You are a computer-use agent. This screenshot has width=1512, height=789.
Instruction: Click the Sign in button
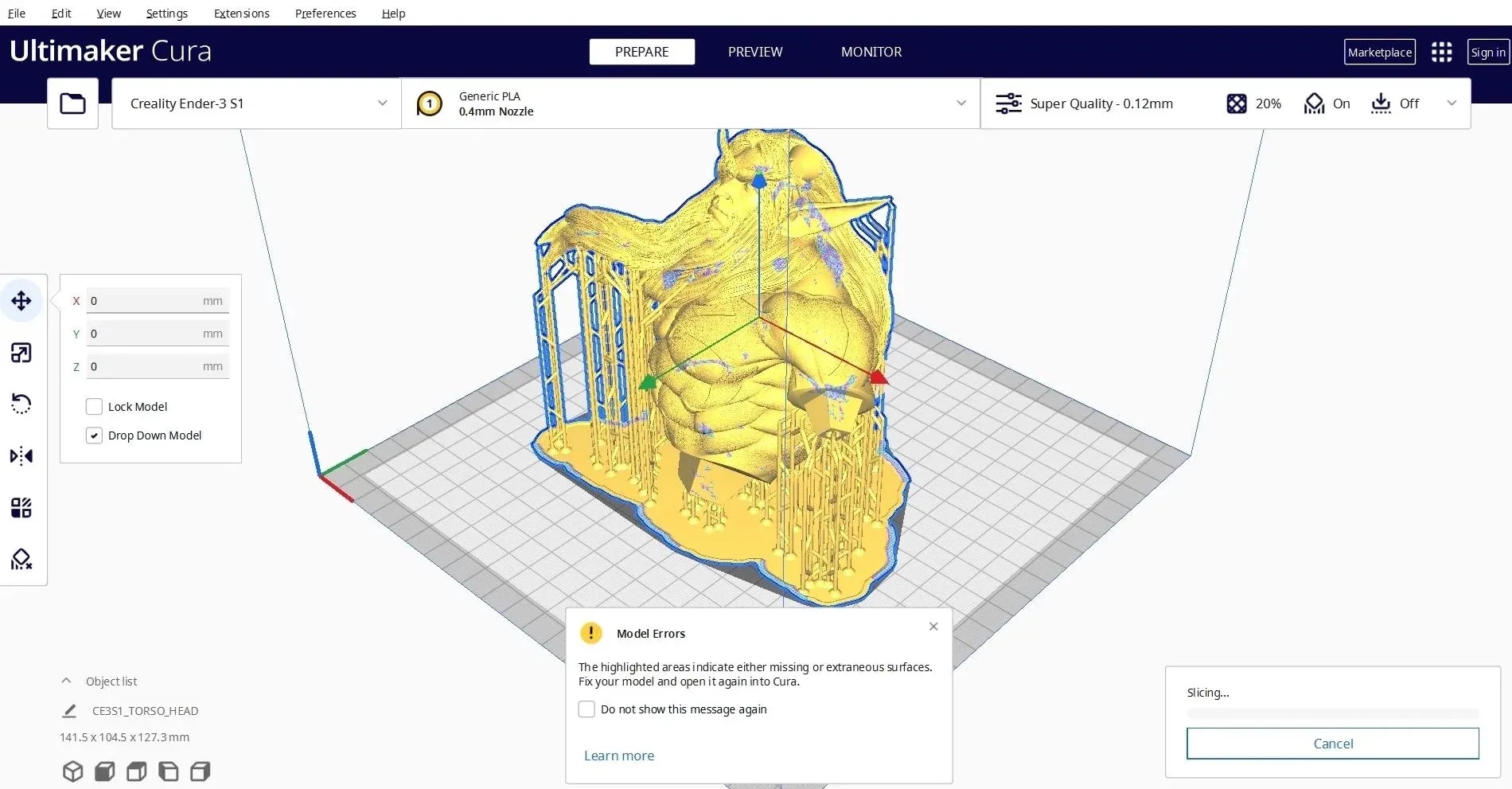[1488, 53]
